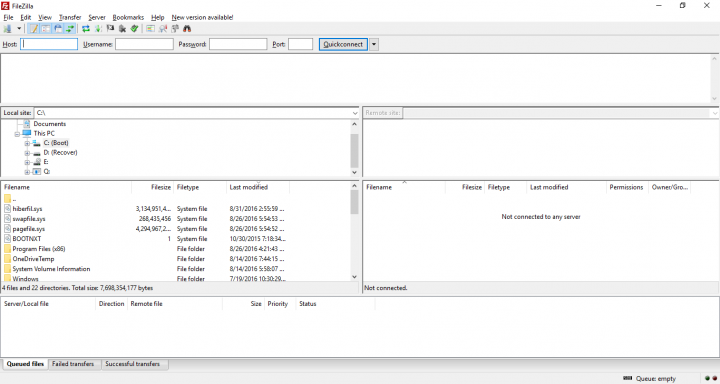This screenshot has height=384, width=720.
Task: Open the Server menu
Action: click(x=97, y=17)
